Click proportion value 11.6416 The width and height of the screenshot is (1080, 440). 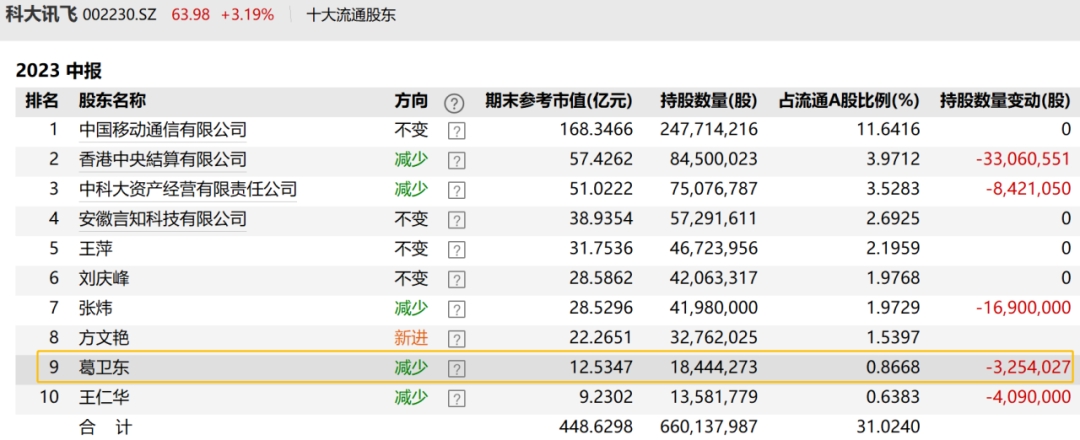(887, 129)
